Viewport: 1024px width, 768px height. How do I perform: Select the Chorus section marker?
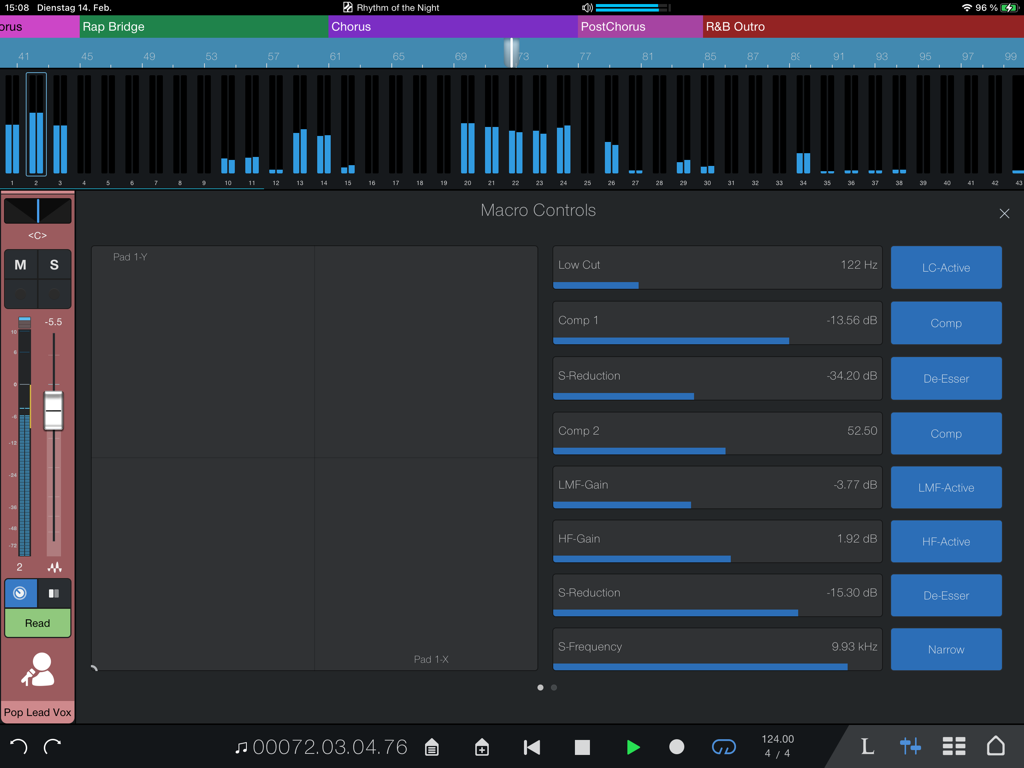[x=450, y=27]
